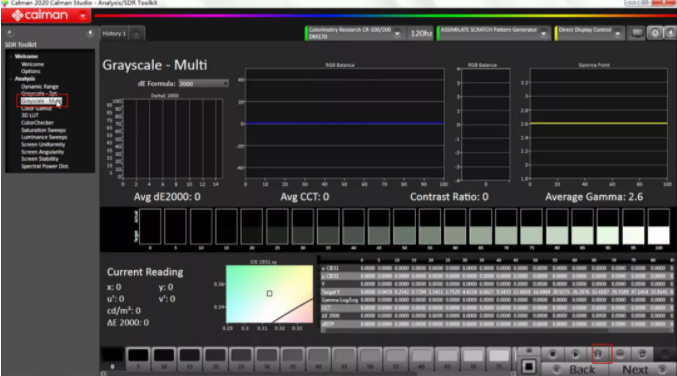
Task: Click the refresh icon in measurement toolbar
Action: (642, 354)
